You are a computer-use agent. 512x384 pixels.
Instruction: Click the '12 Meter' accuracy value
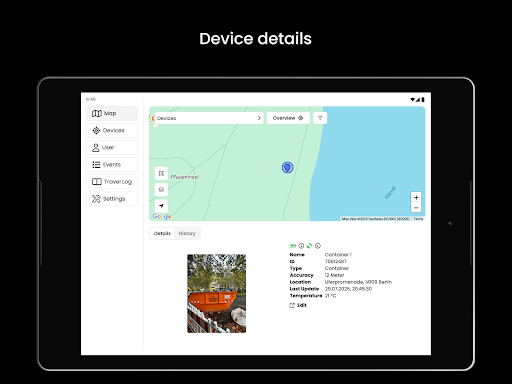[x=334, y=275]
